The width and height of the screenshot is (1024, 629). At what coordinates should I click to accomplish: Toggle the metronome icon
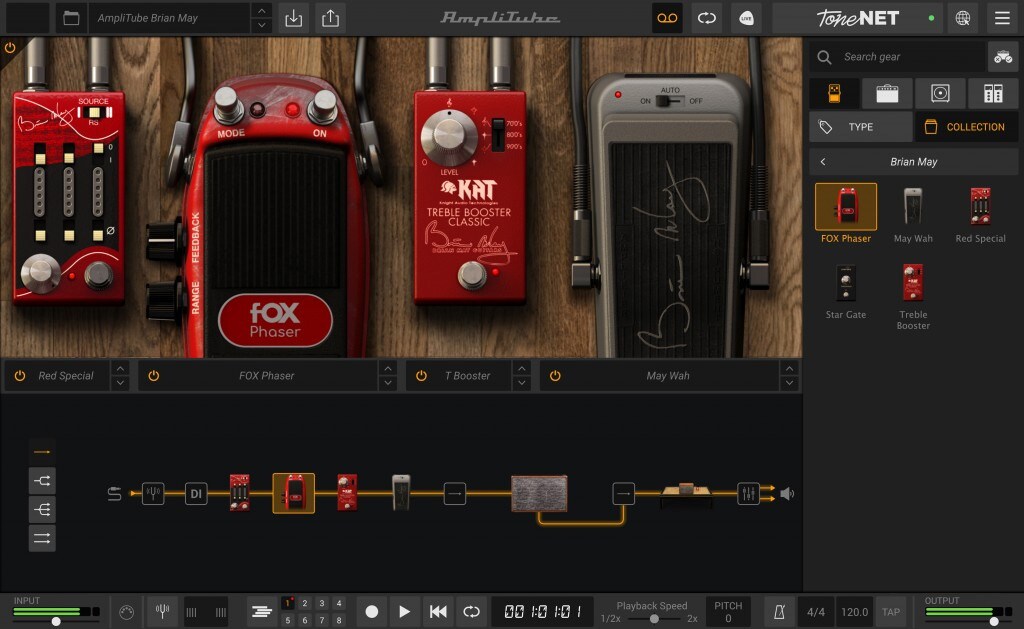coord(779,612)
